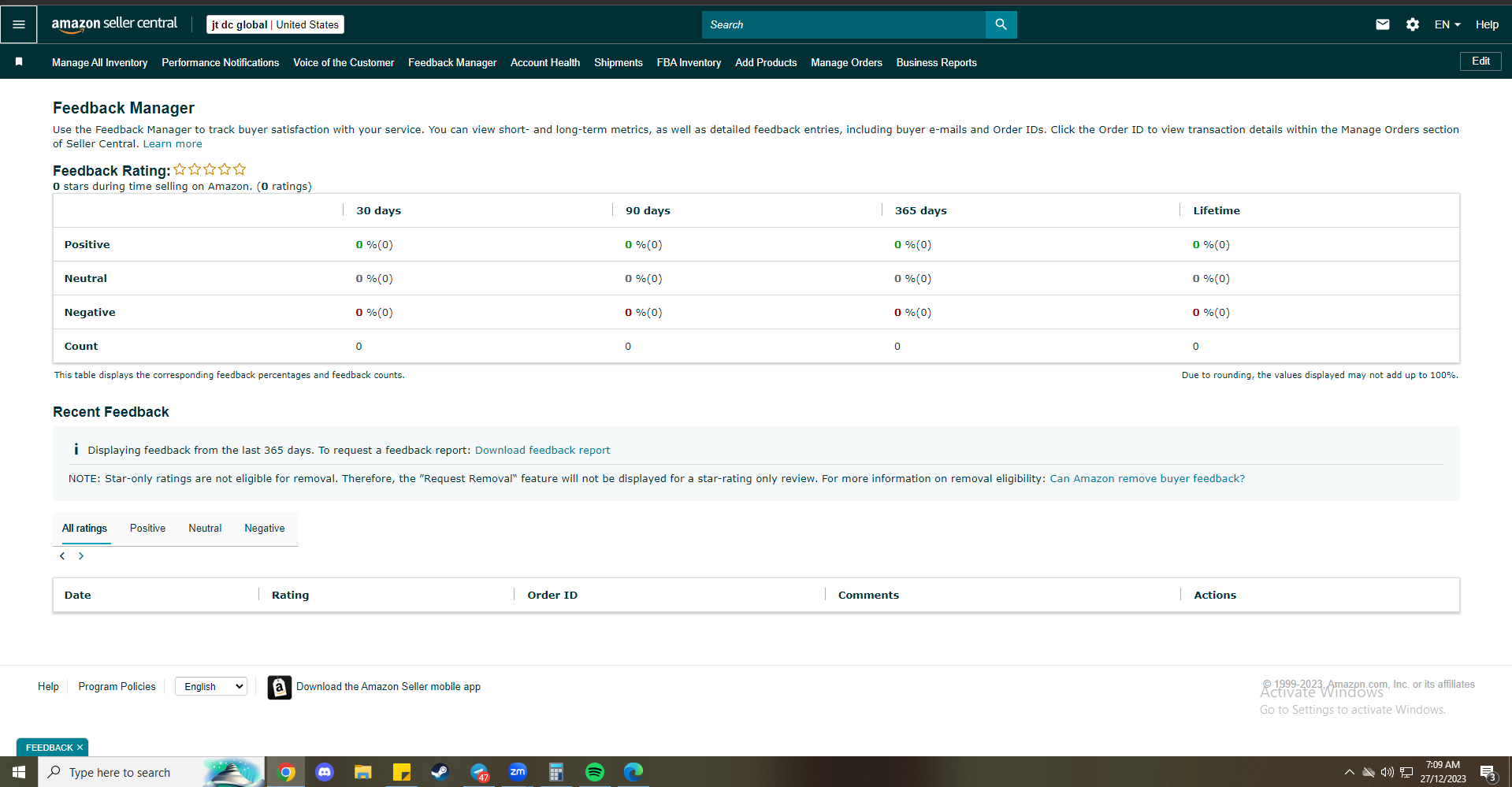Viewport: 1512px width, 787px height.
Task: Open Sticky Notes from the taskbar
Action: tap(402, 772)
